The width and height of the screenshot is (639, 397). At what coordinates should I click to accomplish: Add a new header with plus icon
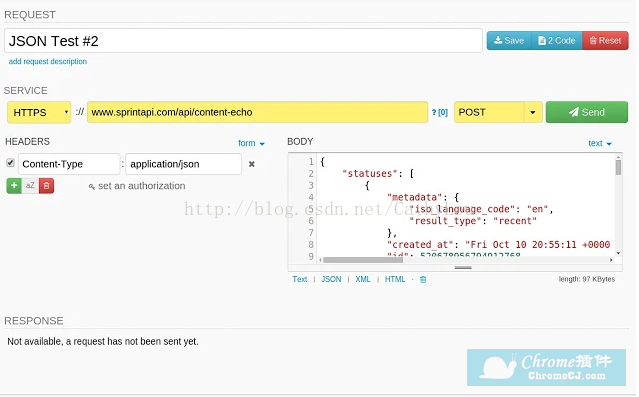[14, 185]
